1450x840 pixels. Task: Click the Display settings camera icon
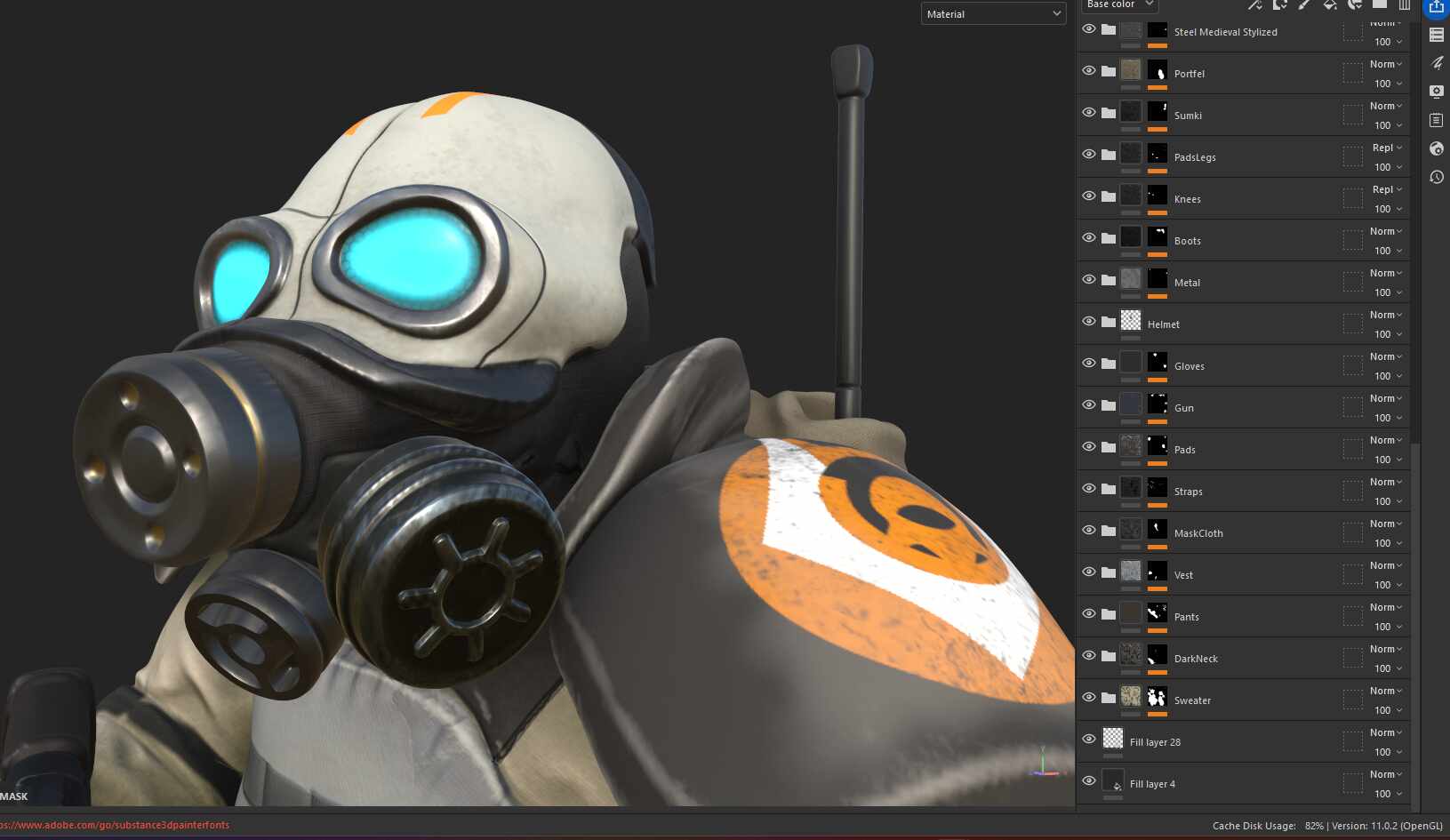1436,92
